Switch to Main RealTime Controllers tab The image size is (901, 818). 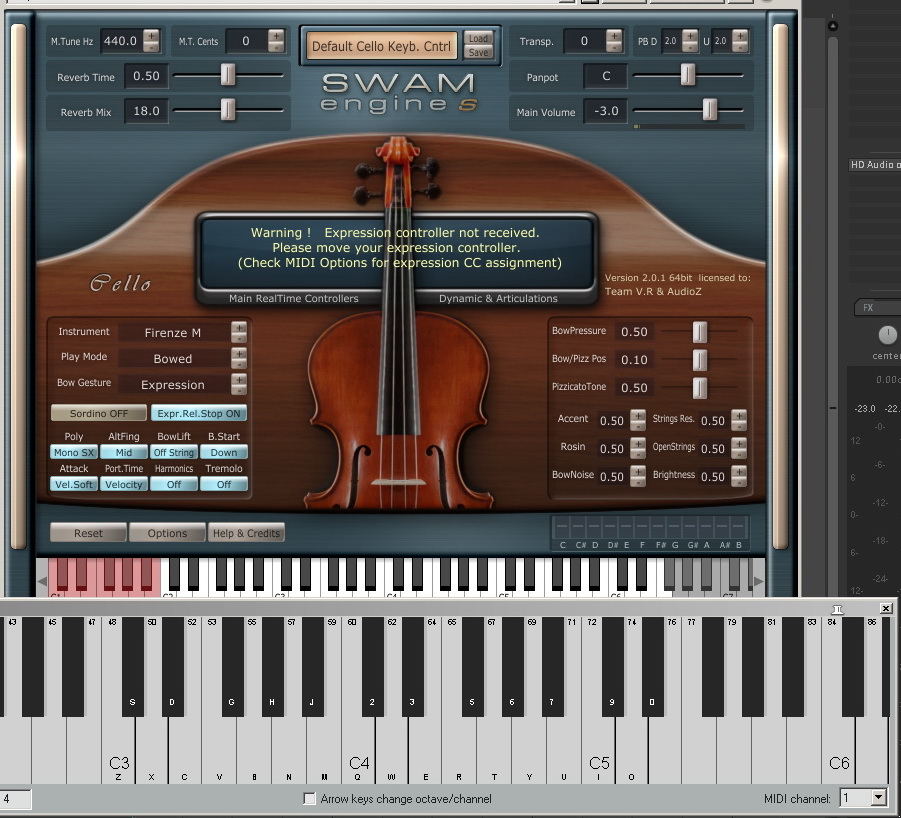tap(294, 298)
